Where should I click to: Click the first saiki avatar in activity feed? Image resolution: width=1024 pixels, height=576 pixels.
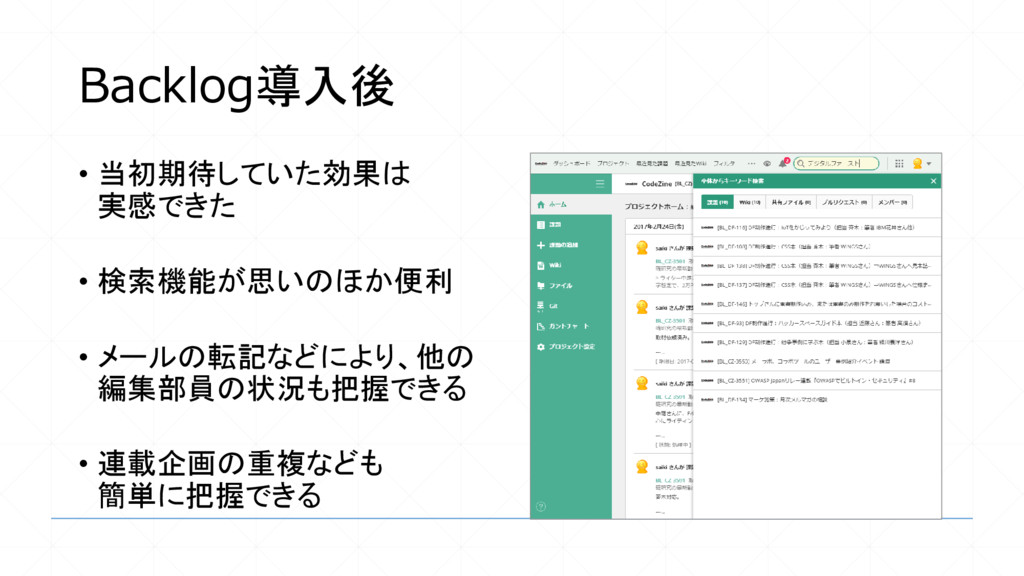pyautogui.click(x=642, y=248)
